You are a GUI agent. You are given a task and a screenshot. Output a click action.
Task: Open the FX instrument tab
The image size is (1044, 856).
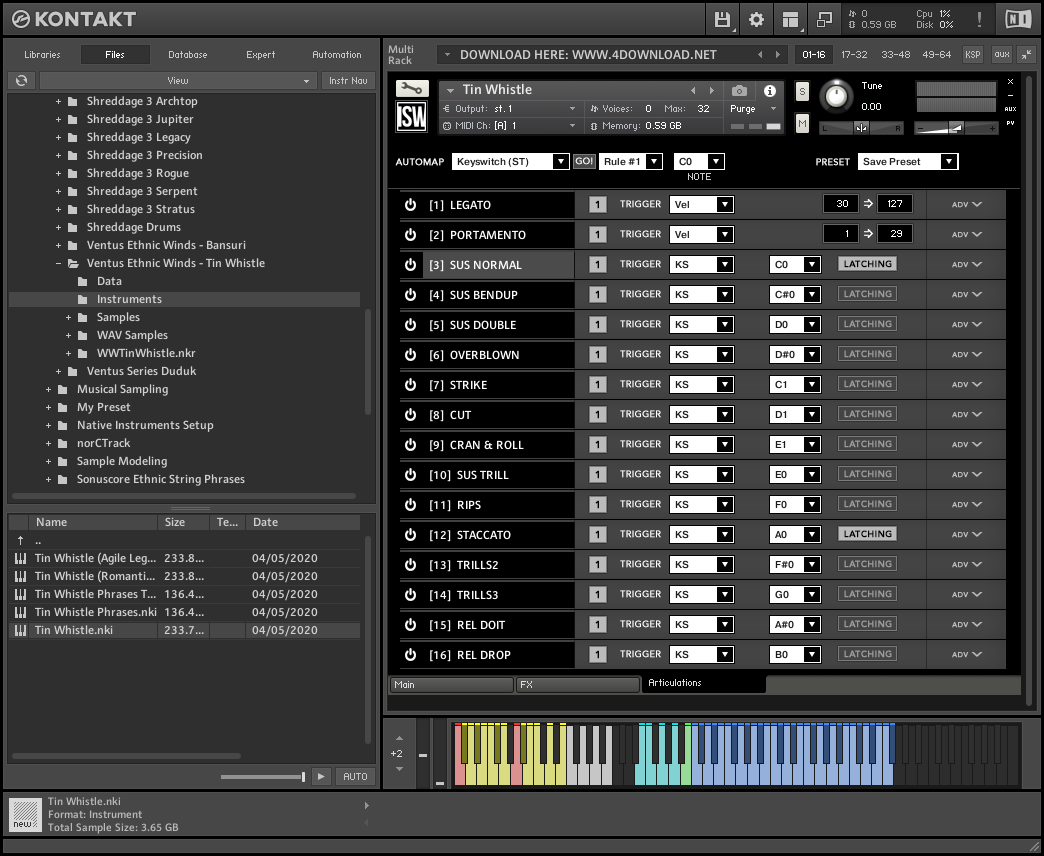click(x=577, y=684)
